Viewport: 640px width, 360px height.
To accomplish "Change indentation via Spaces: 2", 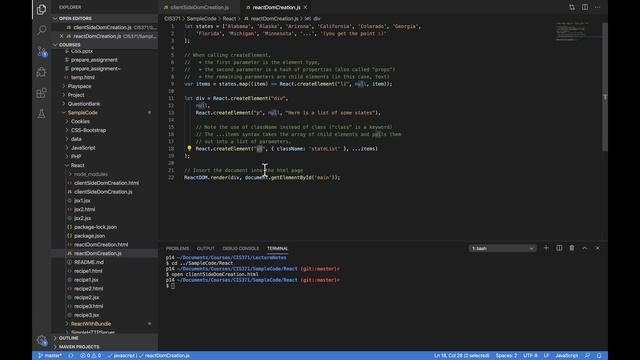I will [506, 356].
